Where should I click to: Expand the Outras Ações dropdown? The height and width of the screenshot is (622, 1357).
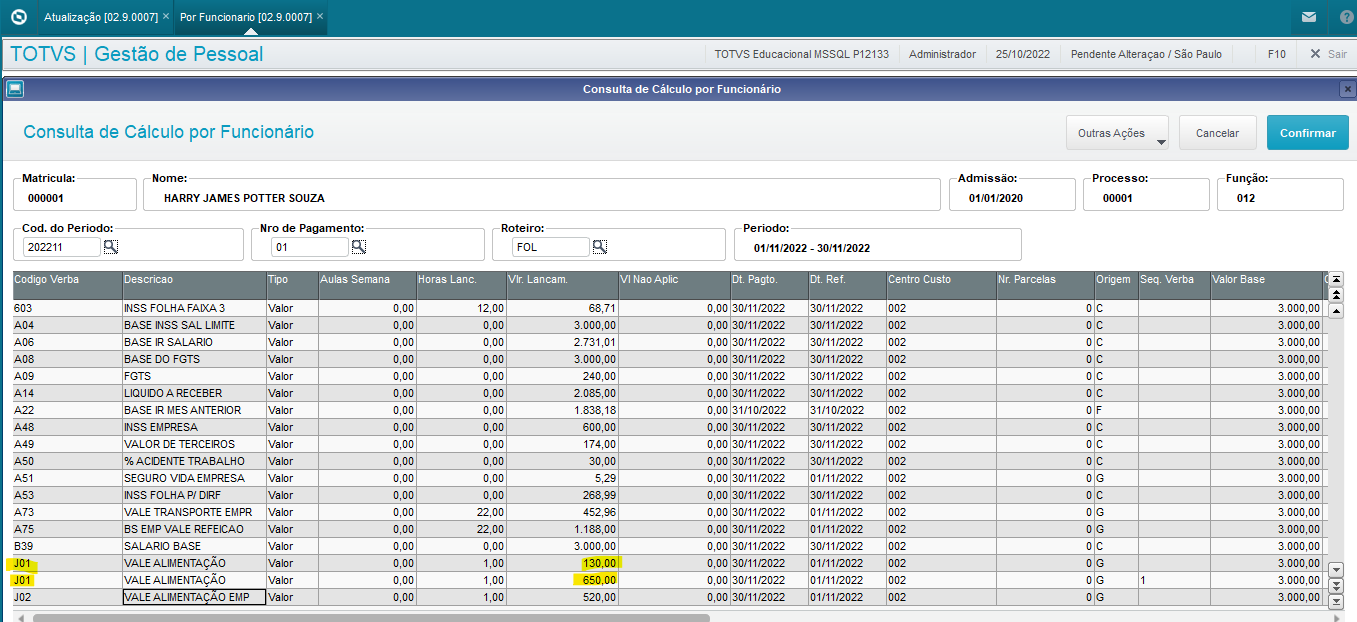tap(1118, 133)
